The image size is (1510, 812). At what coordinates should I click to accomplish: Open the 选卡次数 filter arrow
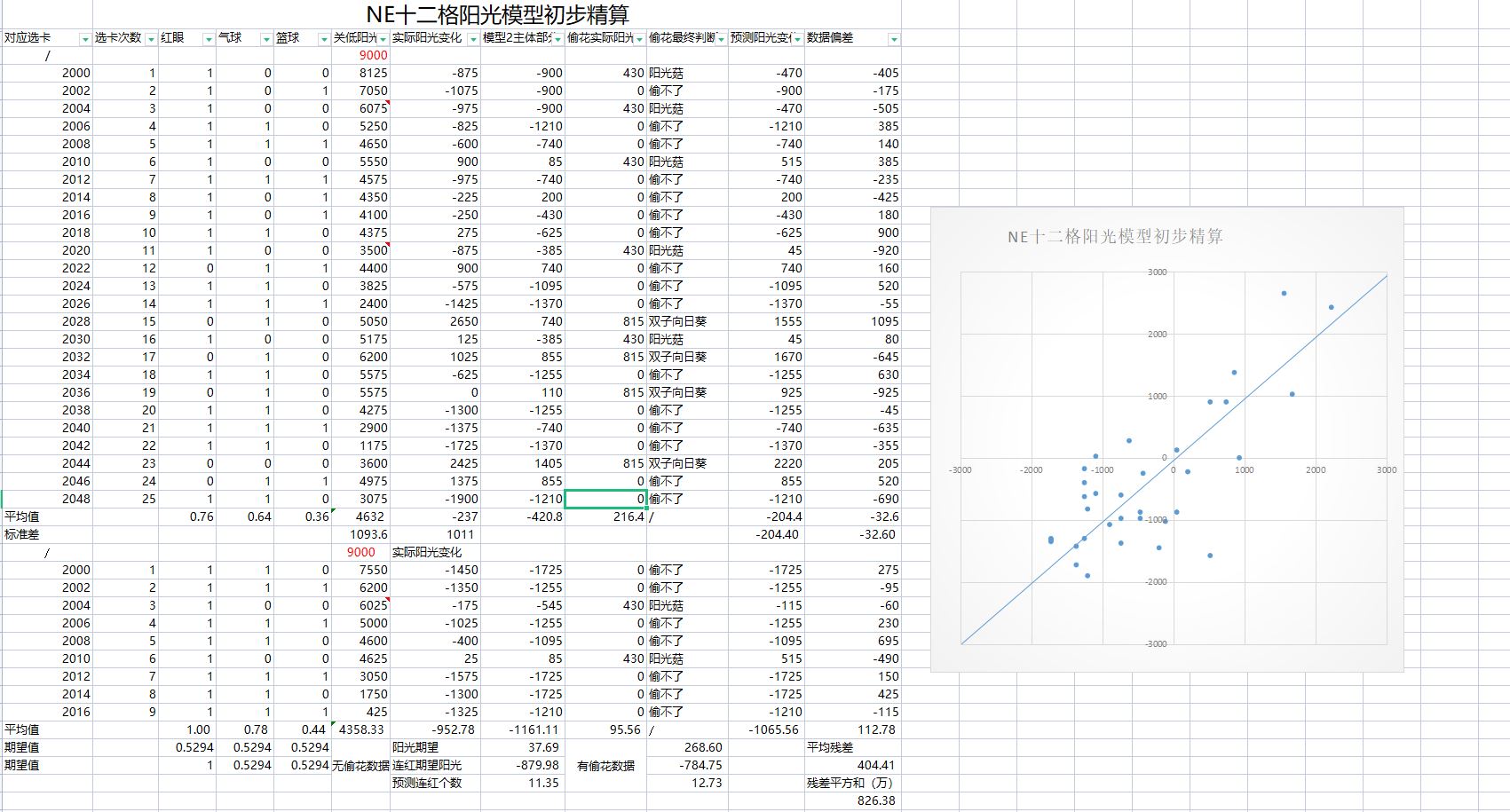coord(151,39)
